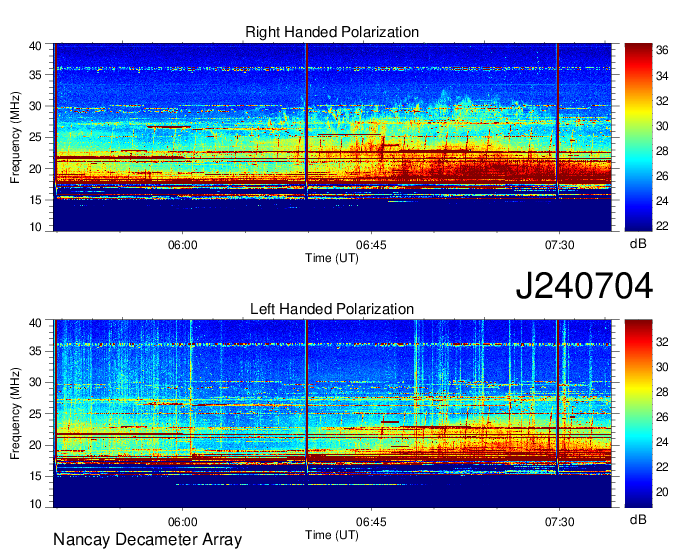
Task: Click 20 MHz tick on Left Handed plot
Action: click(36, 445)
